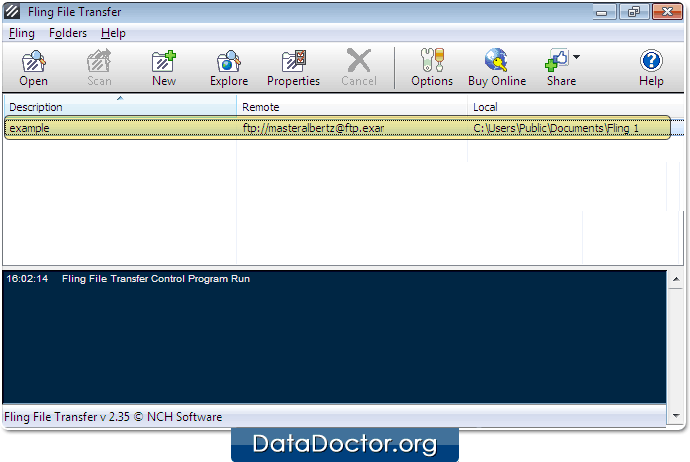Click status bar version text 'v 2.35'
The image size is (690, 462).
coord(115,417)
